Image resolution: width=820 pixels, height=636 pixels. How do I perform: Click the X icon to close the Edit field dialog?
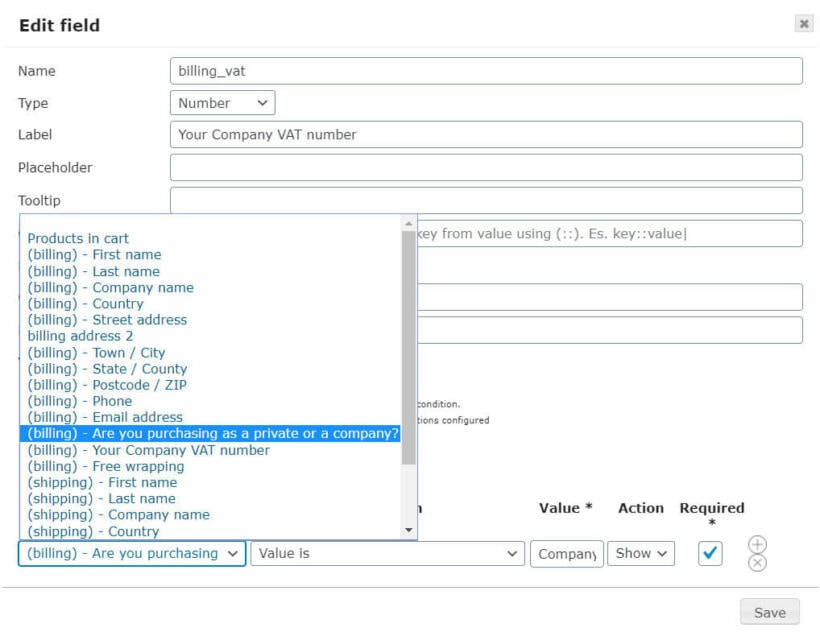tap(805, 23)
